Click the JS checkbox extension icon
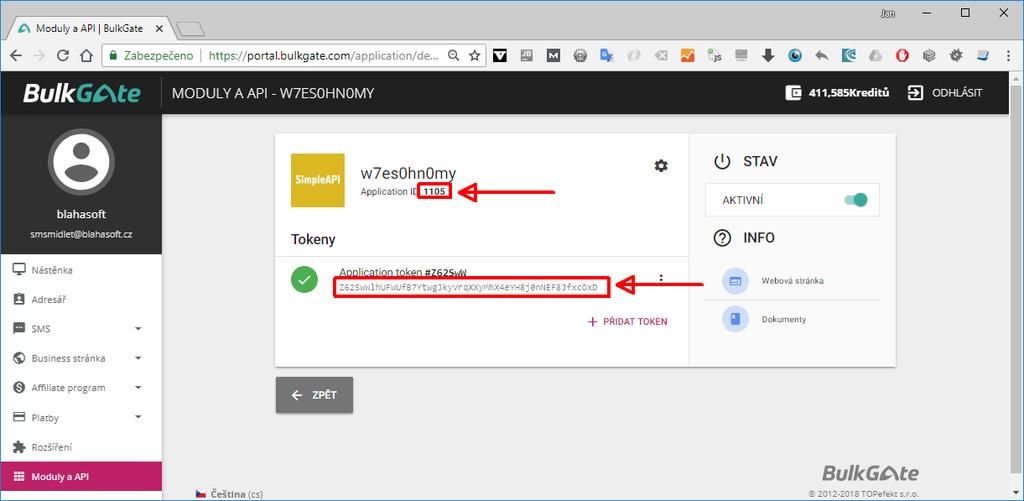The image size is (1024, 501). pyautogui.click(x=714, y=56)
